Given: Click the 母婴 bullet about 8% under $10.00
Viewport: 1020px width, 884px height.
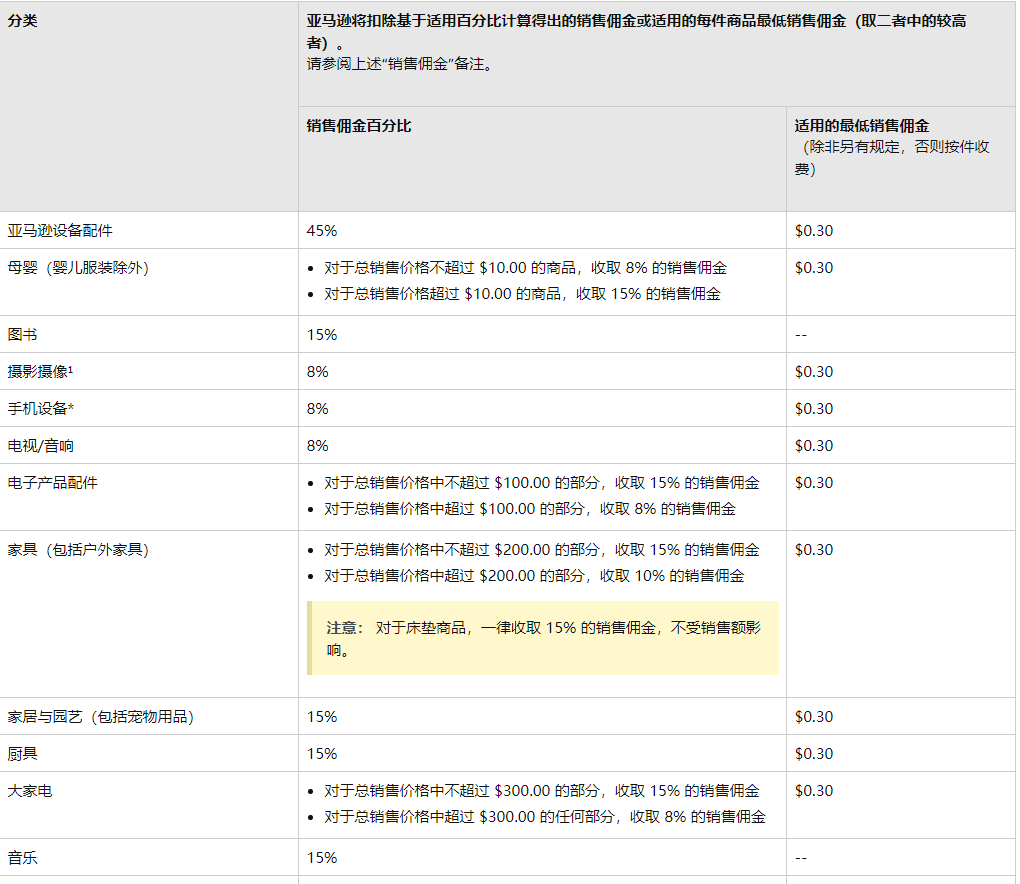Looking at the screenshot, I should 525,267.
